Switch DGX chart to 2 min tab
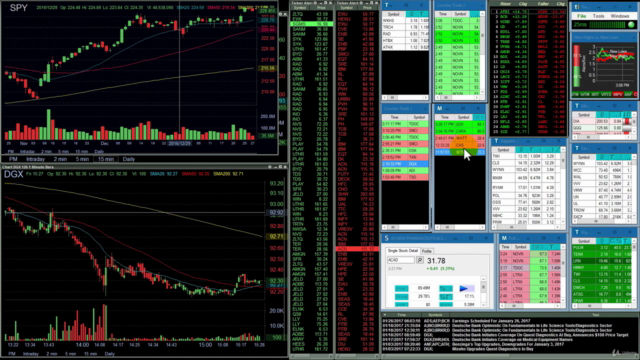The width and height of the screenshot is (640, 360). [52, 354]
